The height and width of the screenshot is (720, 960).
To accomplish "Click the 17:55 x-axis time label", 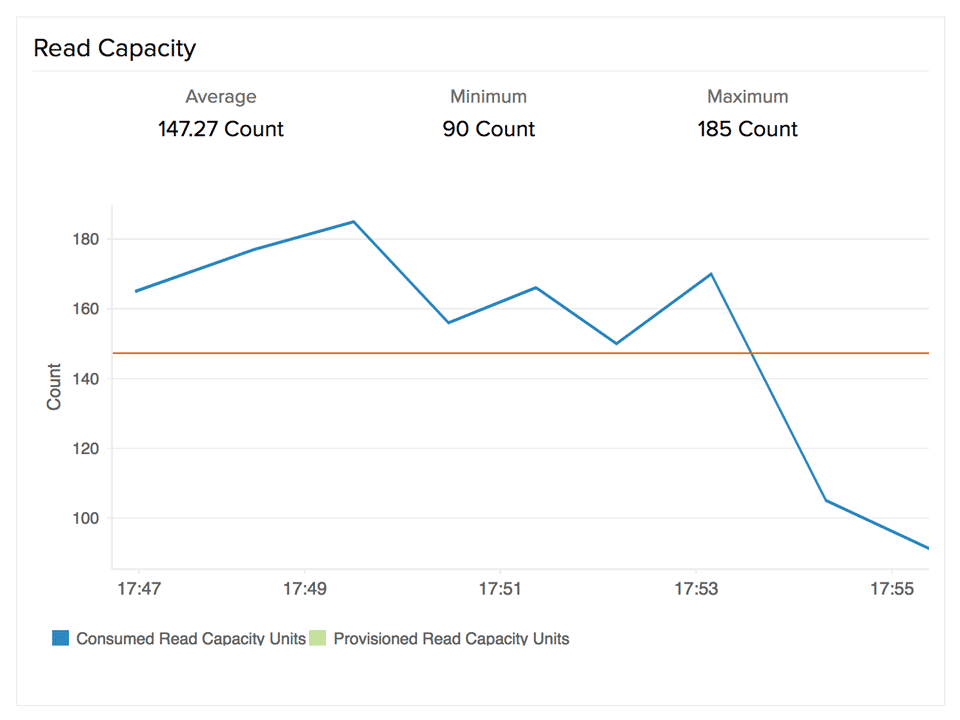I will pos(892,590).
